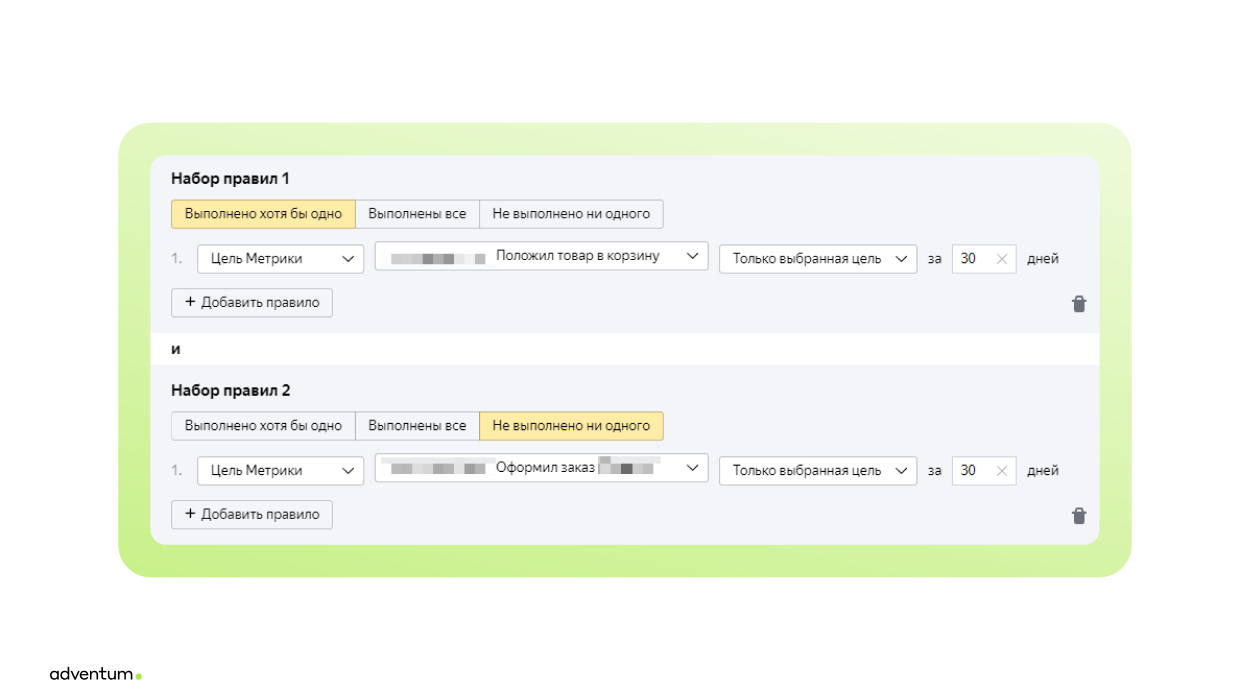Screen dimensions: 1250x700
Task: Select "Выполнено хотя бы одно" in rule set 2
Action: coord(263,426)
